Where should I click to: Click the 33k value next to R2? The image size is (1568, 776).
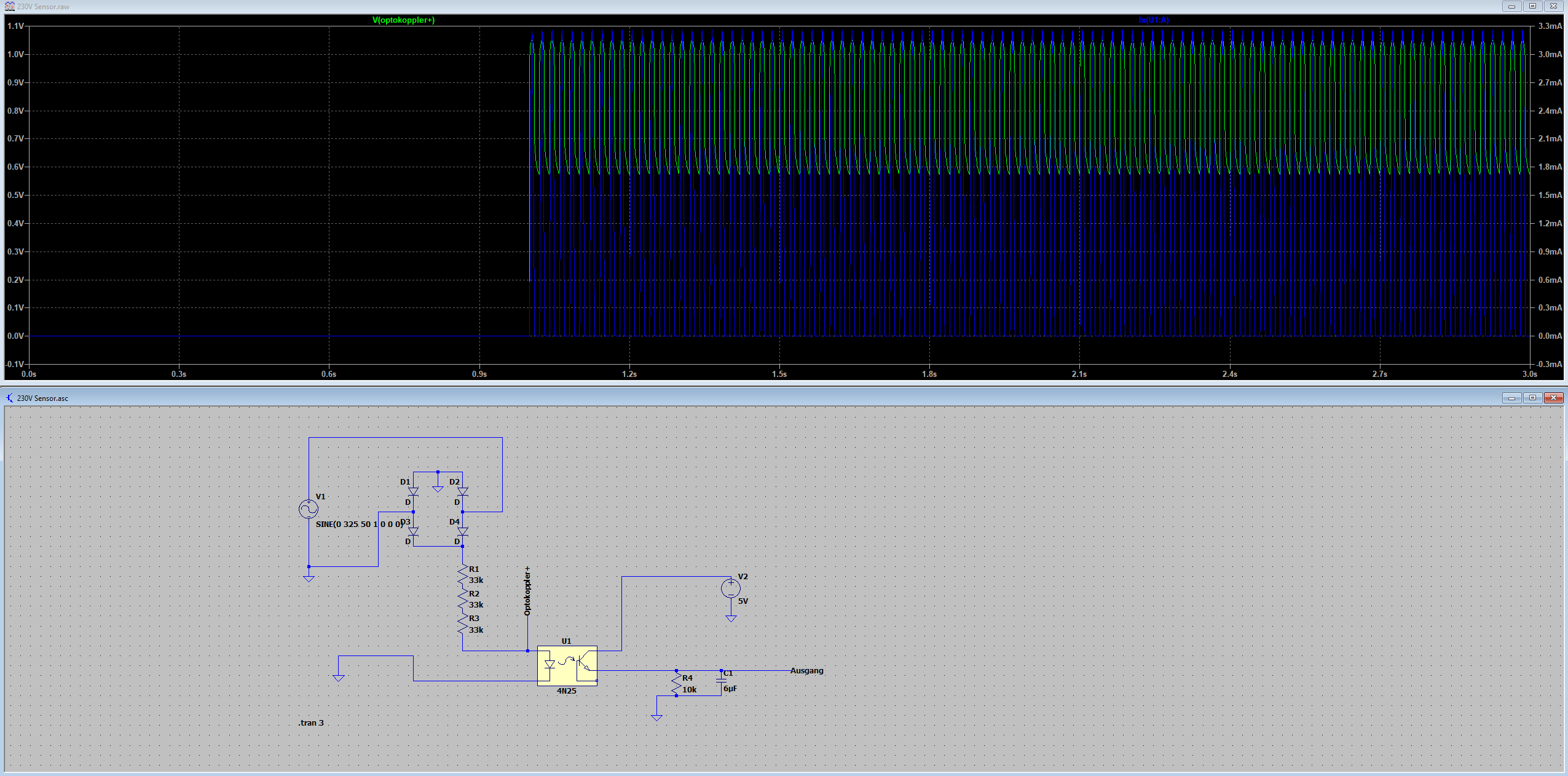[x=476, y=604]
